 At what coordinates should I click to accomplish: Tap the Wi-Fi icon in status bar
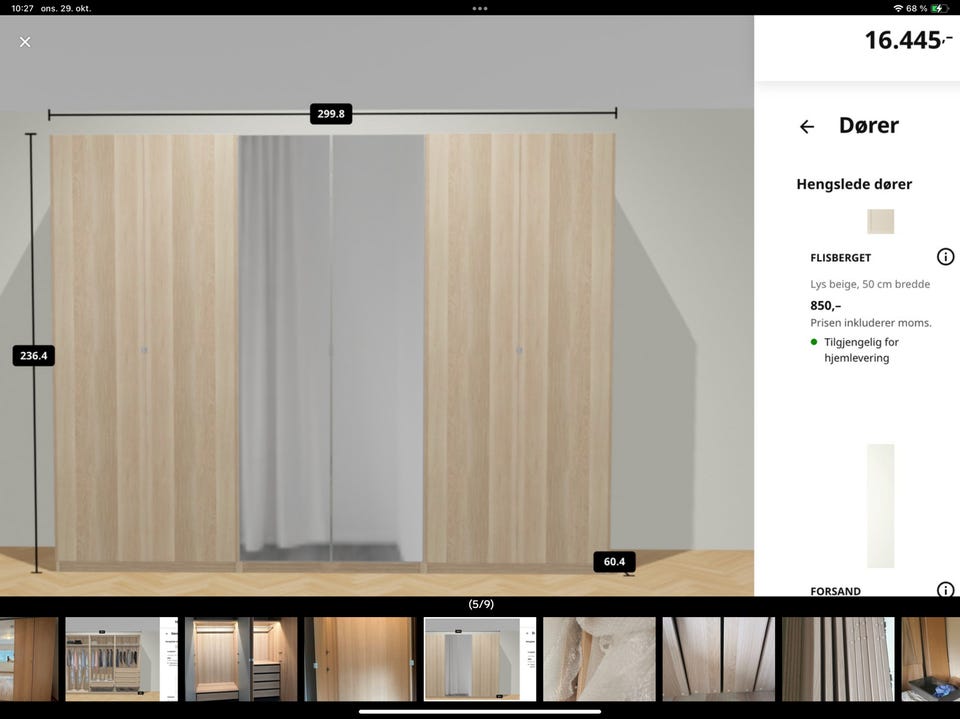[898, 9]
